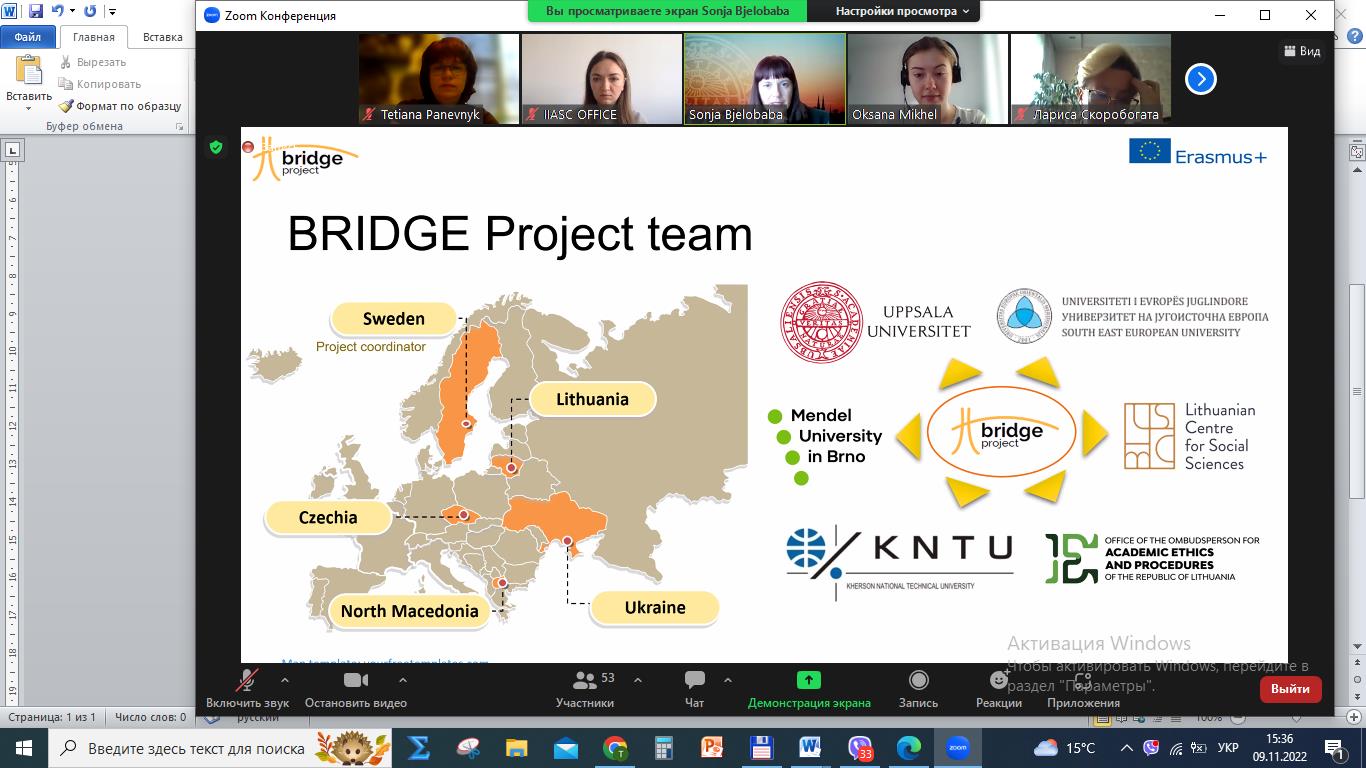Open the Реакции reactions menu

999,688
